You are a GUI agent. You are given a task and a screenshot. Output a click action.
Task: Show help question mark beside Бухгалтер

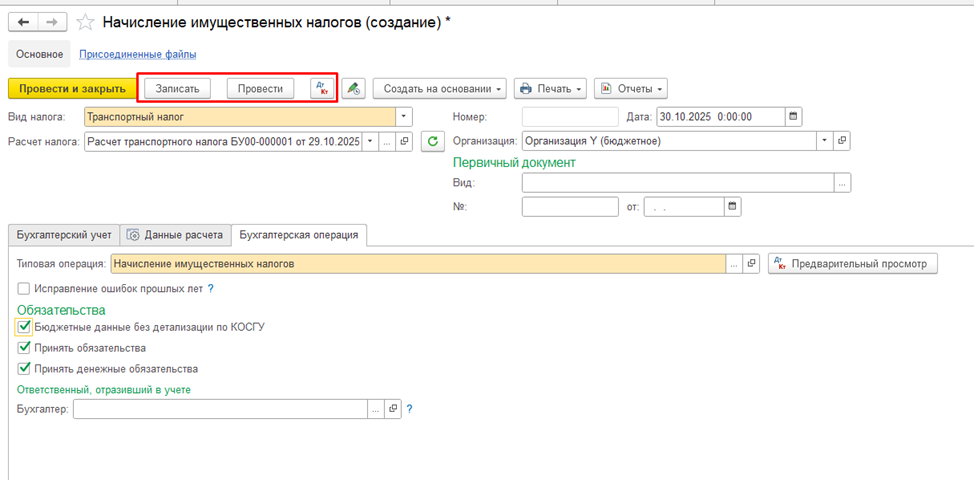(409, 409)
